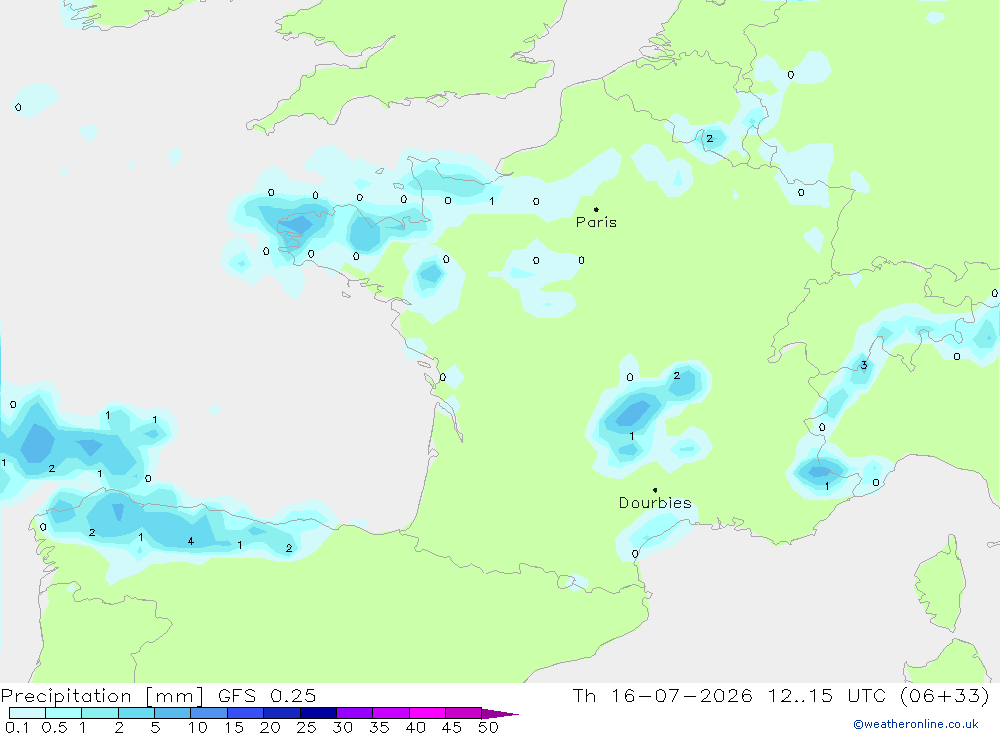
Task: Click the Dourbies city label
Action: [x=655, y=503]
